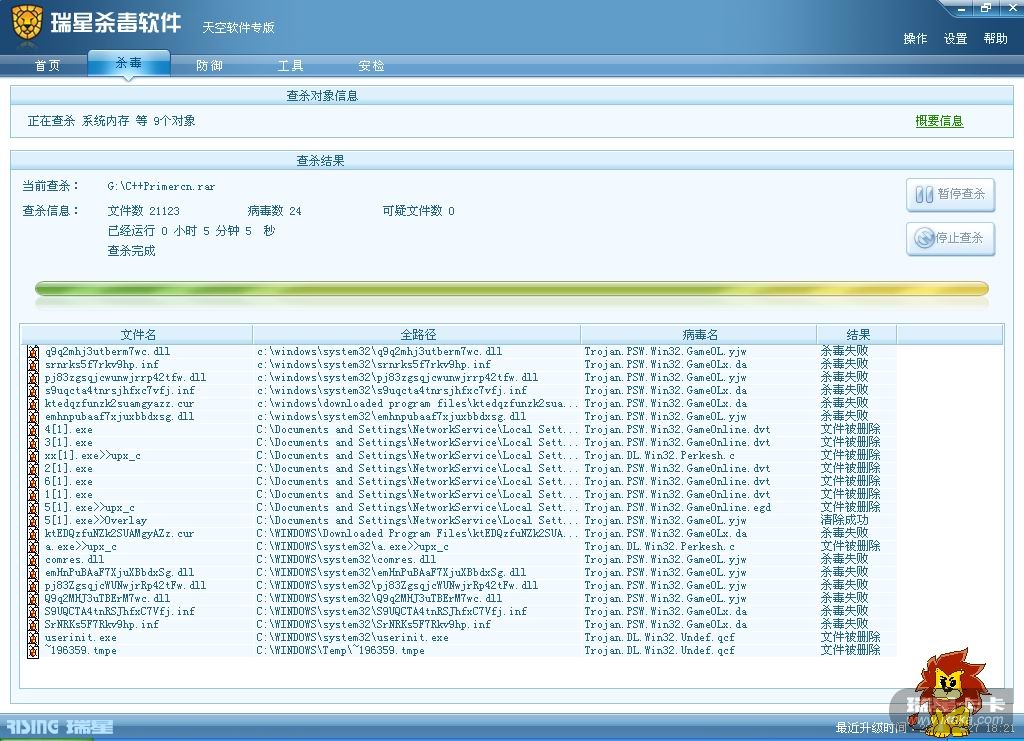Click the virus icon beside 1[1].exe
The image size is (1024, 741).
point(33,495)
